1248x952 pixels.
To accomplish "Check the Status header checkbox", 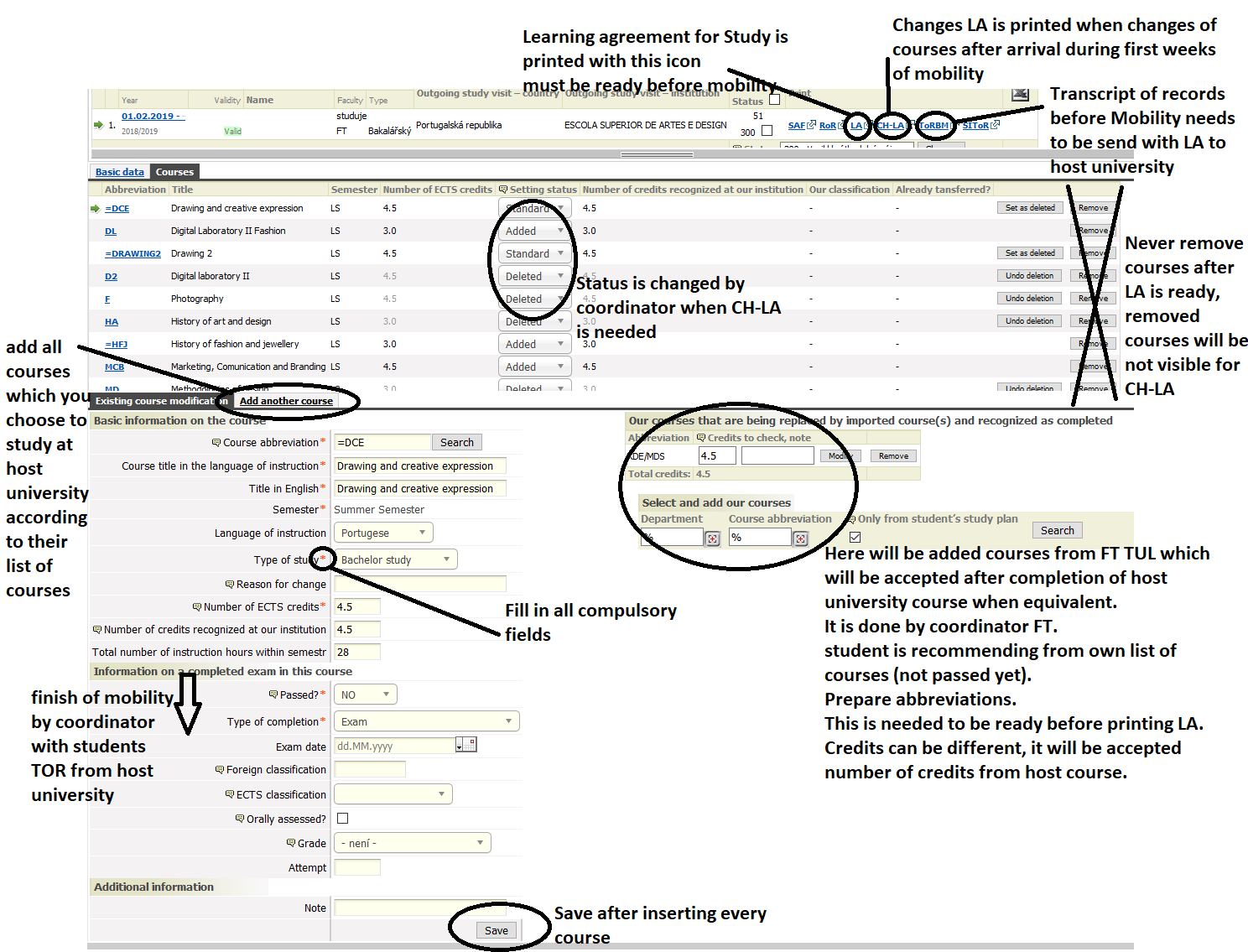I will (x=774, y=100).
